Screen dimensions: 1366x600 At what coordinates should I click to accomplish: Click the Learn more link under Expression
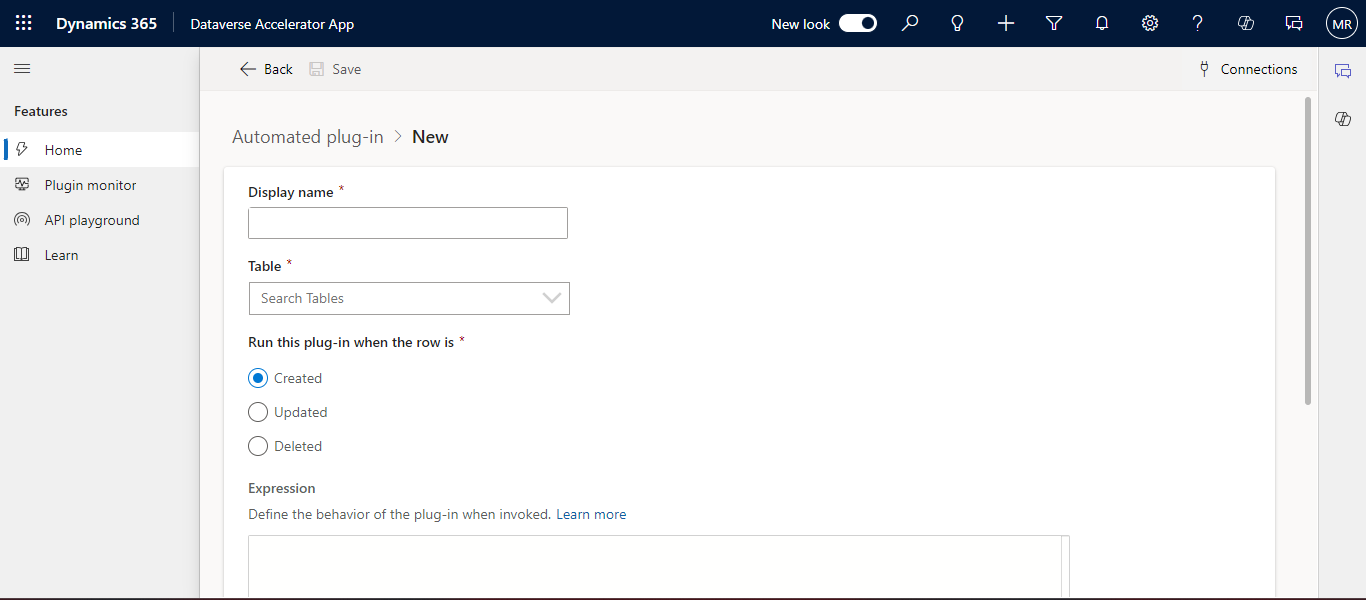coord(591,513)
